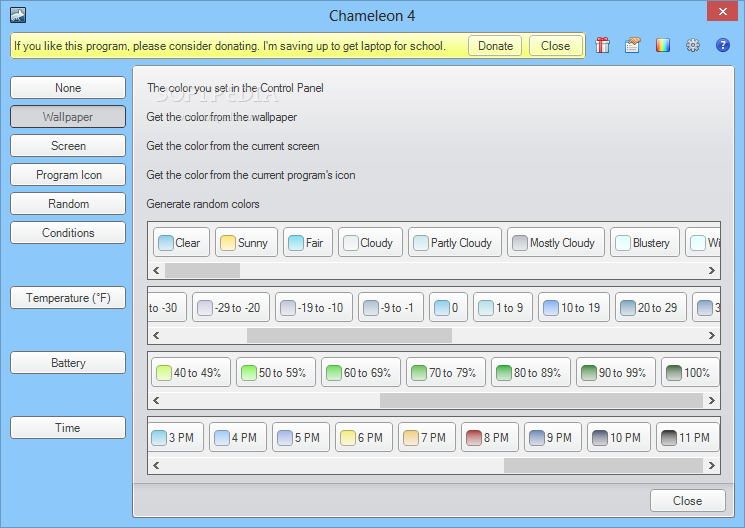
Task: Open help with the blue question mark icon
Action: [x=723, y=46]
